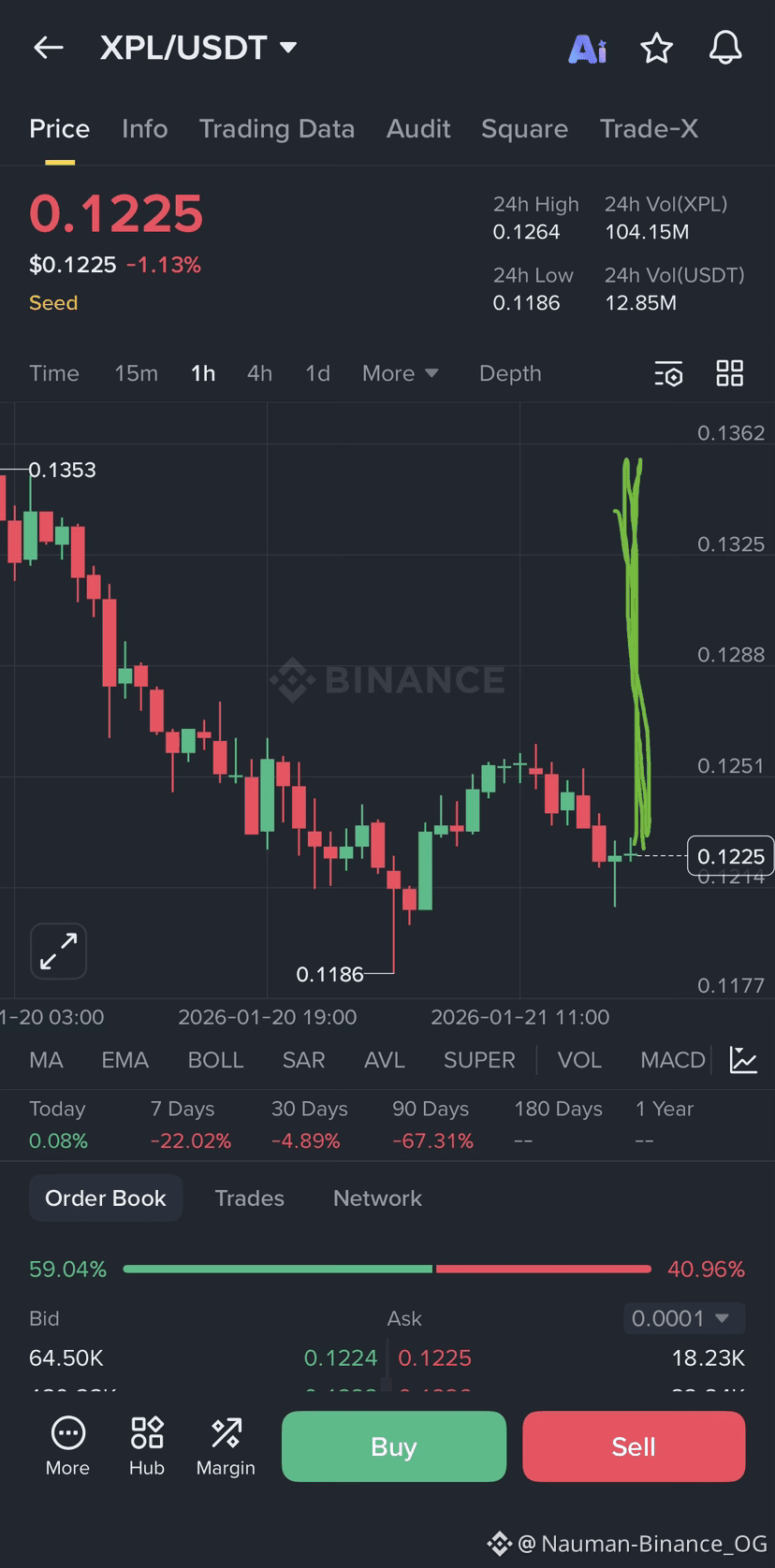Tap the back arrow icon

(49, 48)
